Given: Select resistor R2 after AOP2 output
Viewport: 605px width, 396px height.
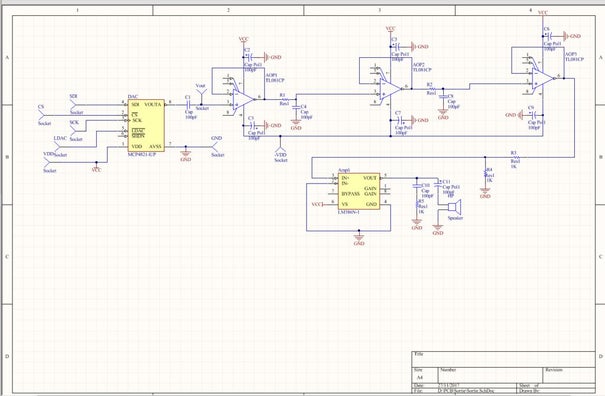Looking at the screenshot, I should click(431, 89).
